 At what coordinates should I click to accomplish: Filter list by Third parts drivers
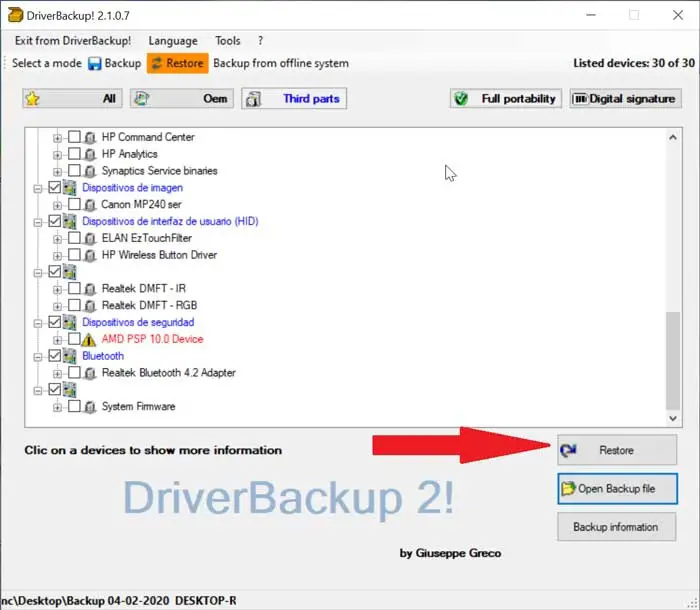(x=294, y=99)
